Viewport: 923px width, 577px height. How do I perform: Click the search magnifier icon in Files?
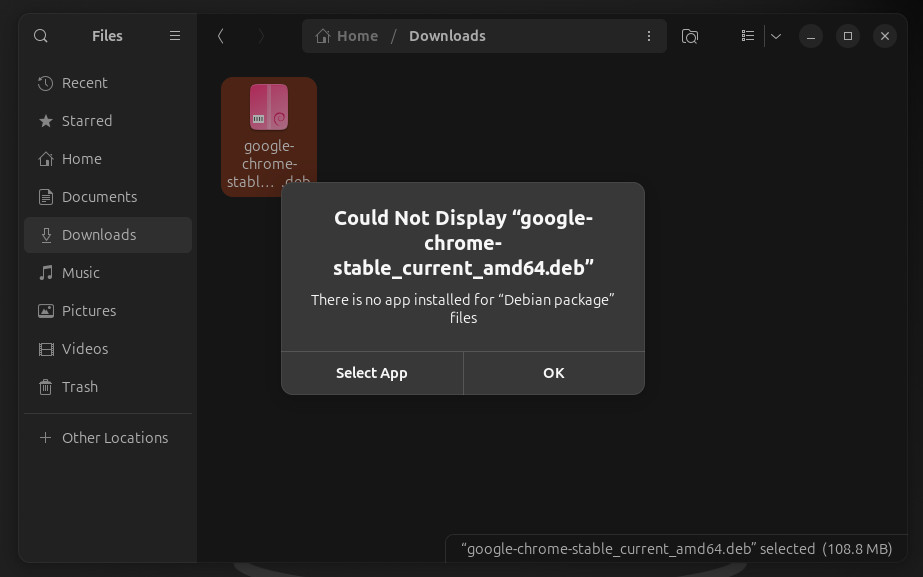[x=41, y=36]
